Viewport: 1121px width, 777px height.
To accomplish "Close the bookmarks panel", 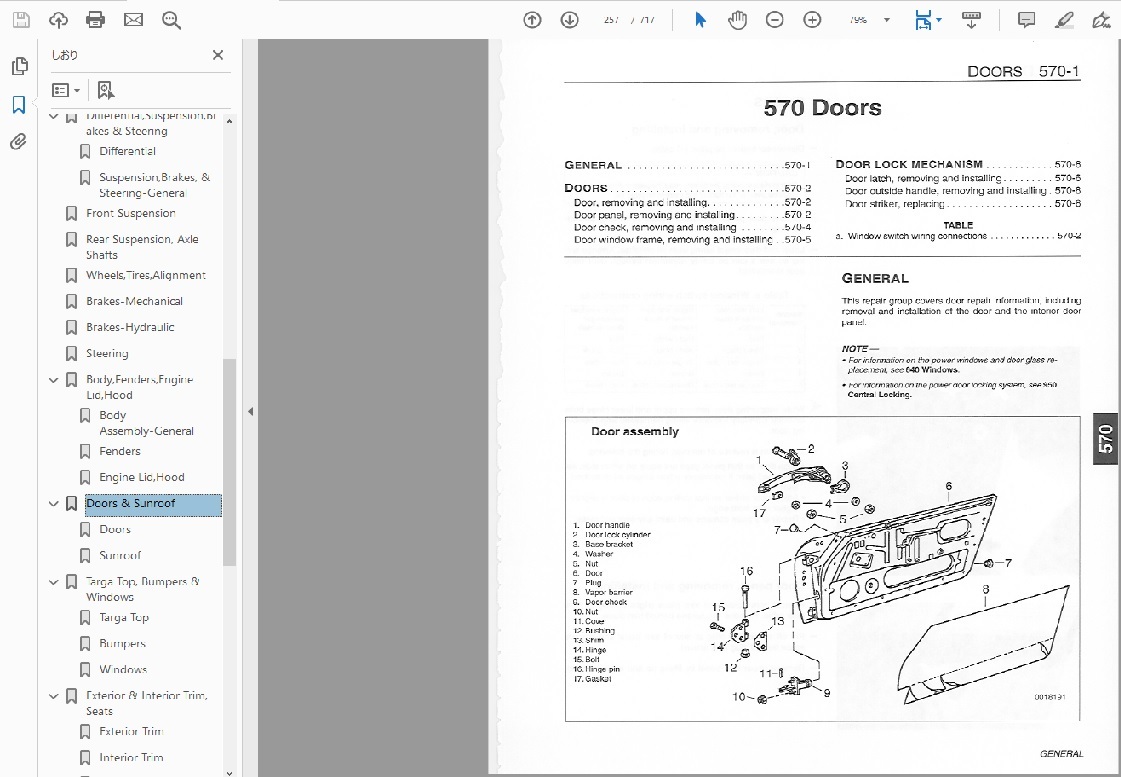I will point(218,55).
